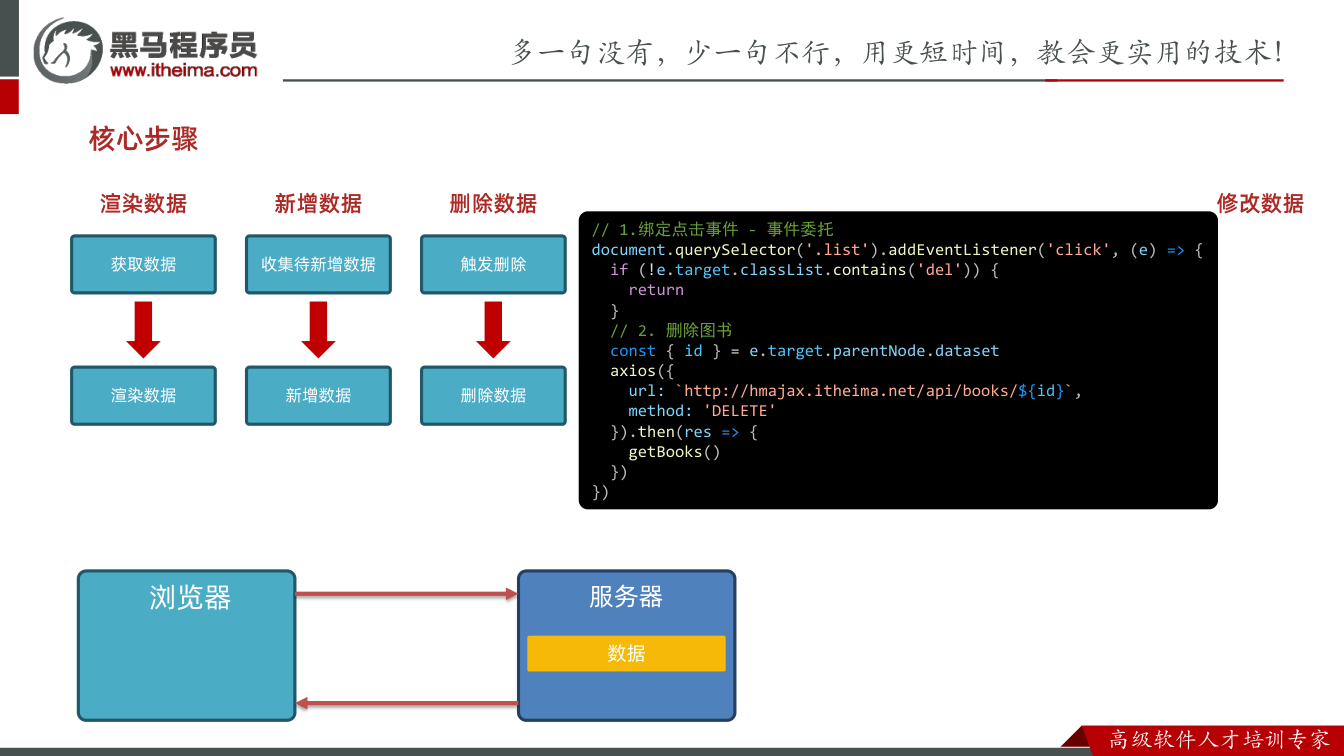
Task: Click the 收集待新增数据 box
Action: click(x=318, y=265)
